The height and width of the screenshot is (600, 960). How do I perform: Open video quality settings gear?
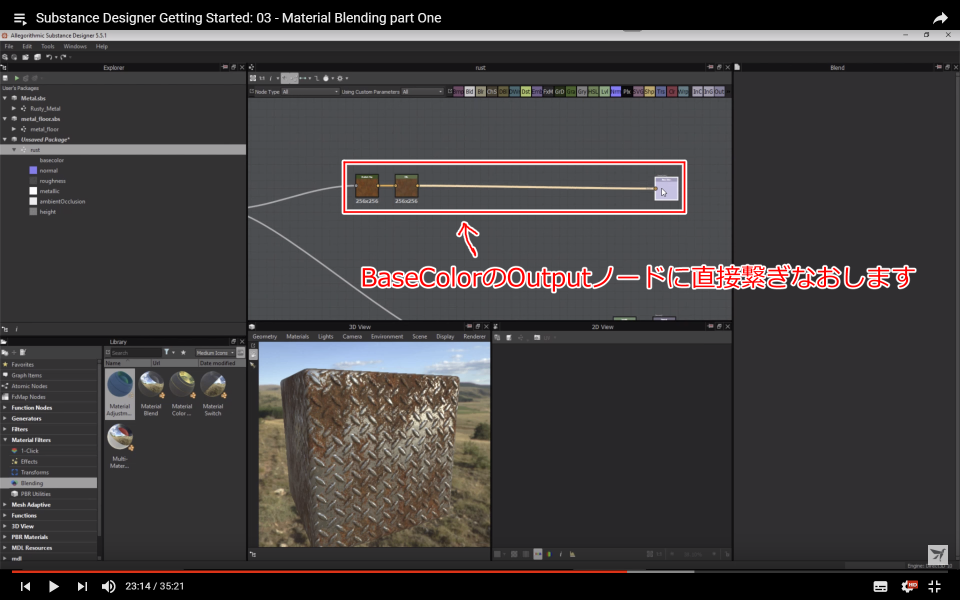[x=909, y=586]
